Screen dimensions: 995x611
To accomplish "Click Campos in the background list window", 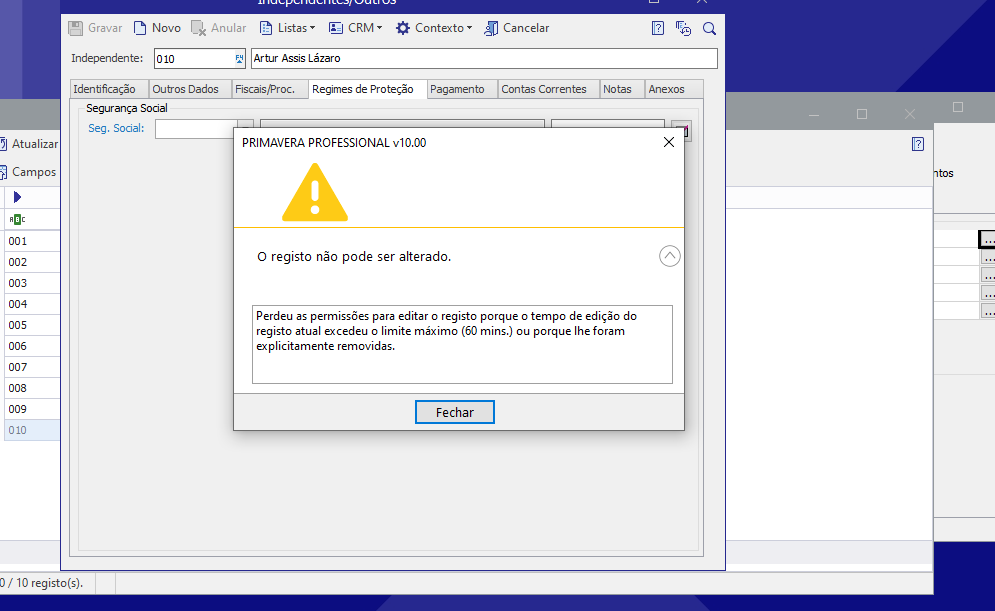I will [29, 172].
